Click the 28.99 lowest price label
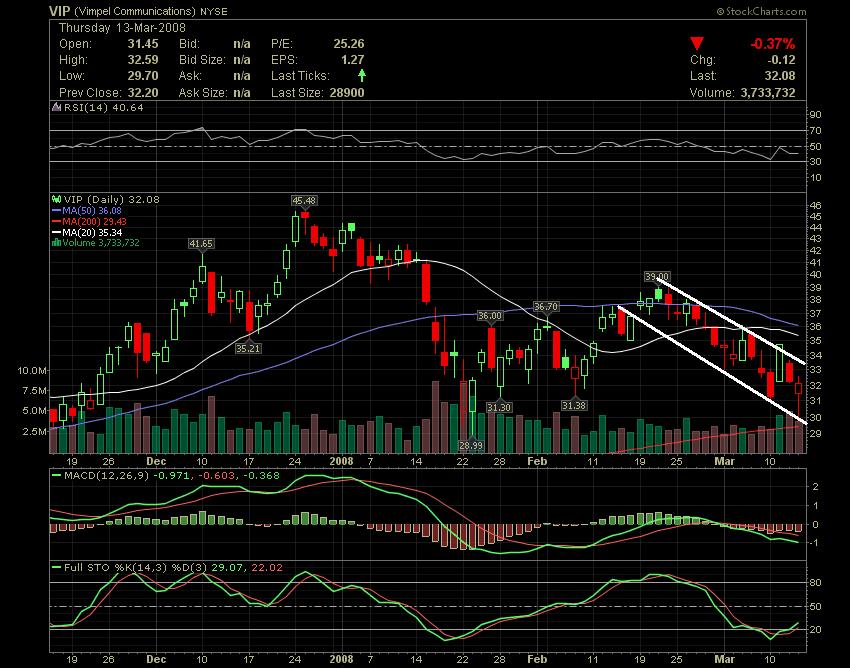 coord(471,446)
